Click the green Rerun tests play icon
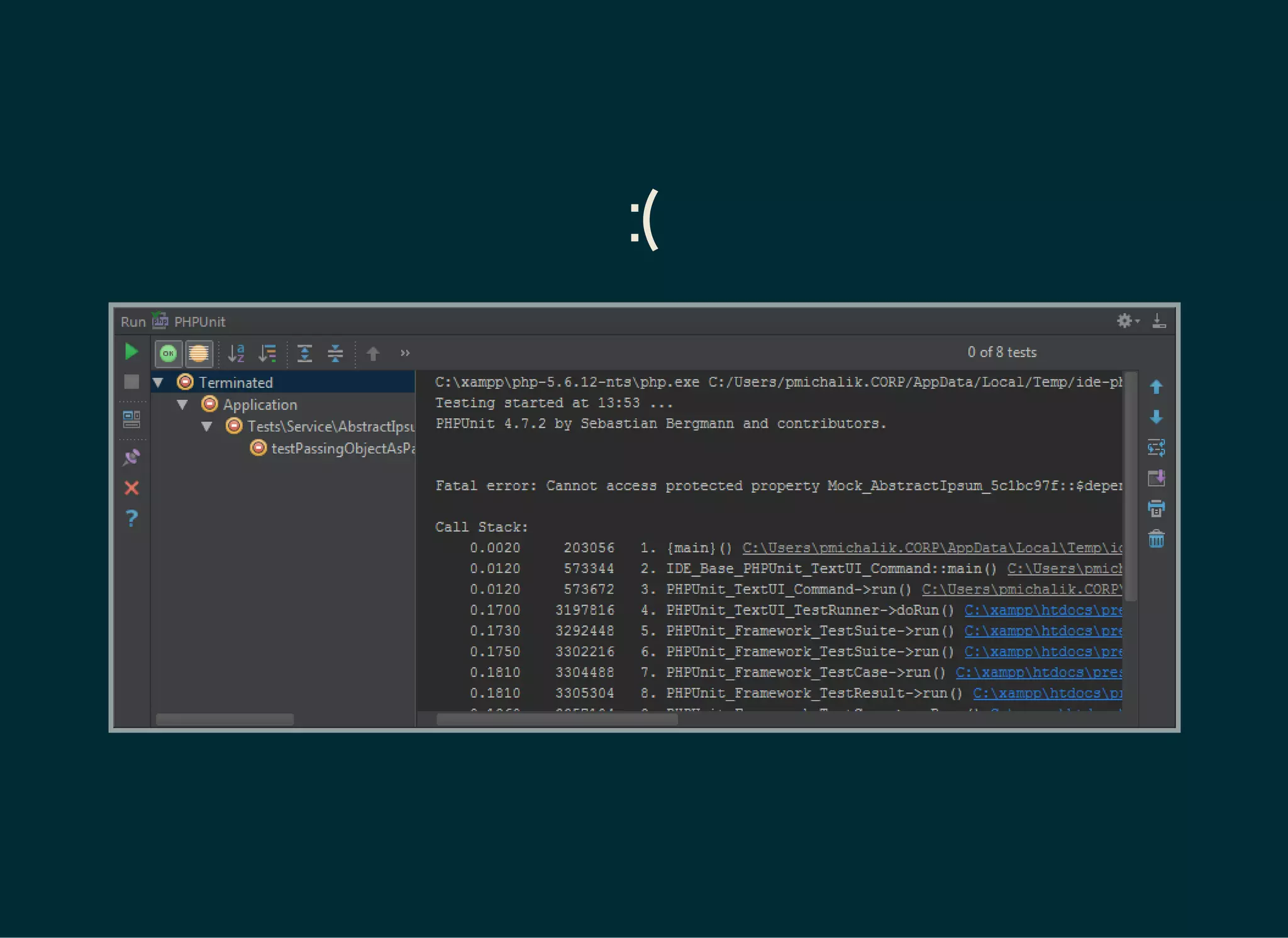 pyautogui.click(x=131, y=352)
